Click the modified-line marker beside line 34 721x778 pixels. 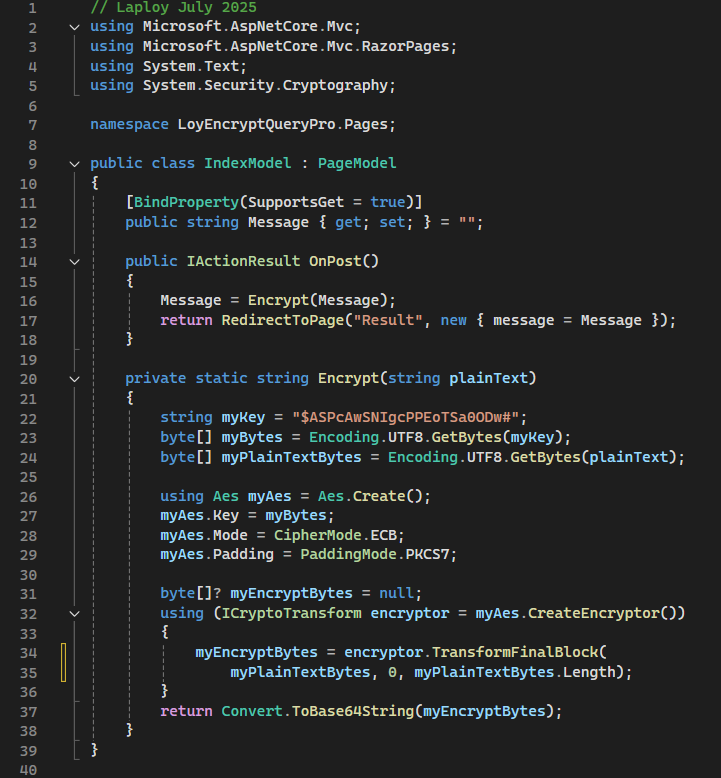64,662
